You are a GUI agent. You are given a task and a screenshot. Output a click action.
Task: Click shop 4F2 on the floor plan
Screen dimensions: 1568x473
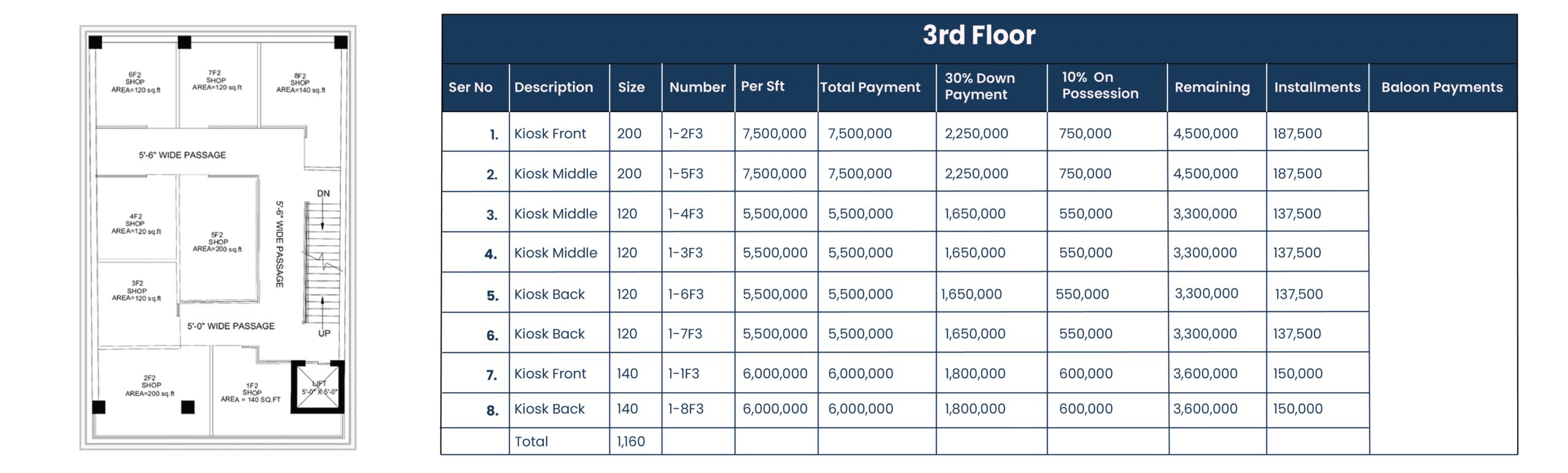(136, 224)
